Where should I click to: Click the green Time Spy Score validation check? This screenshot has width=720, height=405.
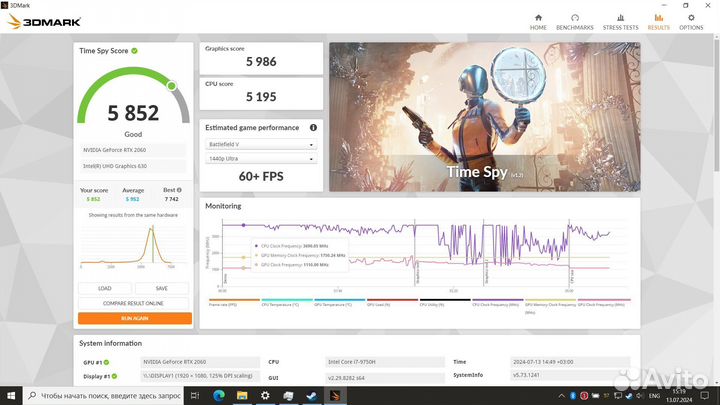(135, 51)
